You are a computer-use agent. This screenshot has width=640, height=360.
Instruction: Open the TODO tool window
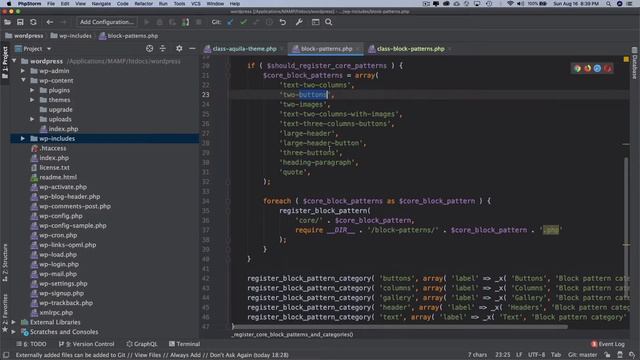click(31, 344)
